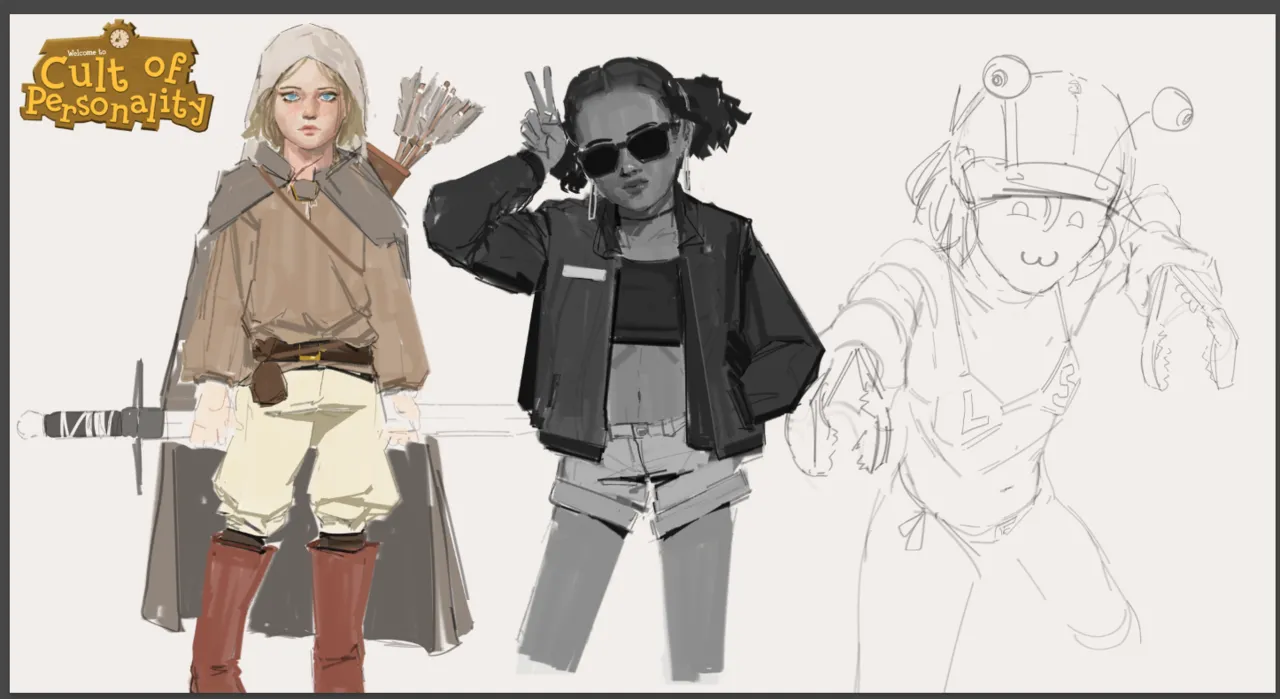Click the gear emblem atop the logo
This screenshot has width=1280, height=699.
pos(119,35)
